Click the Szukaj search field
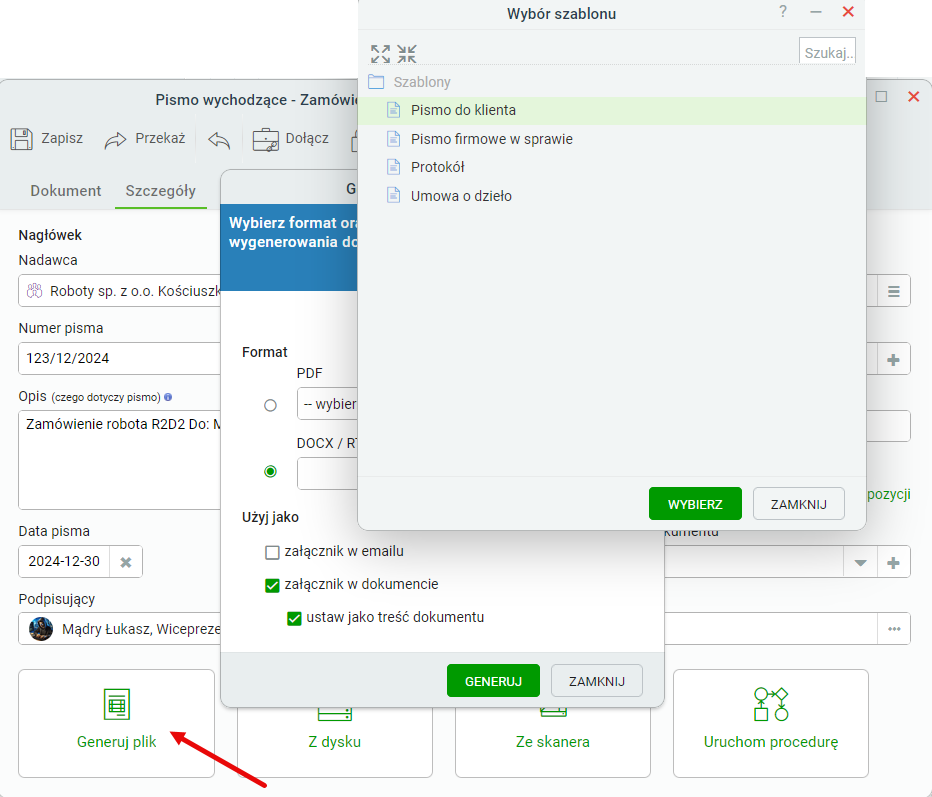This screenshot has height=797, width=932. tap(827, 52)
